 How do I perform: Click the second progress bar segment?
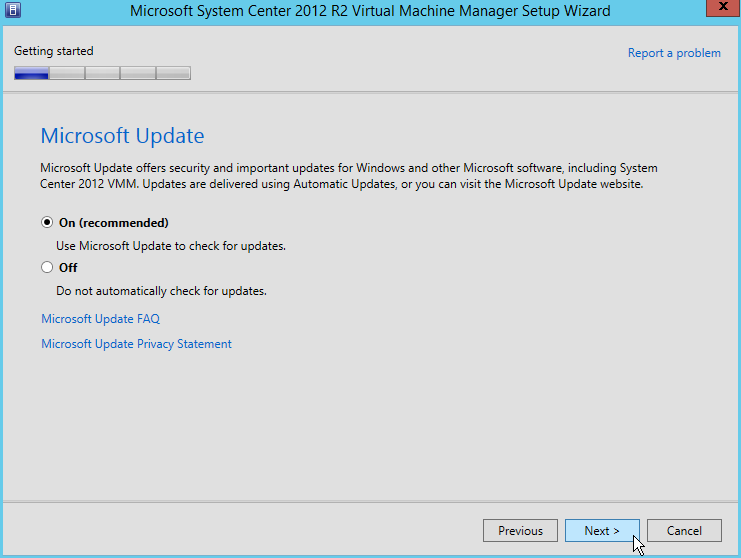click(x=67, y=73)
